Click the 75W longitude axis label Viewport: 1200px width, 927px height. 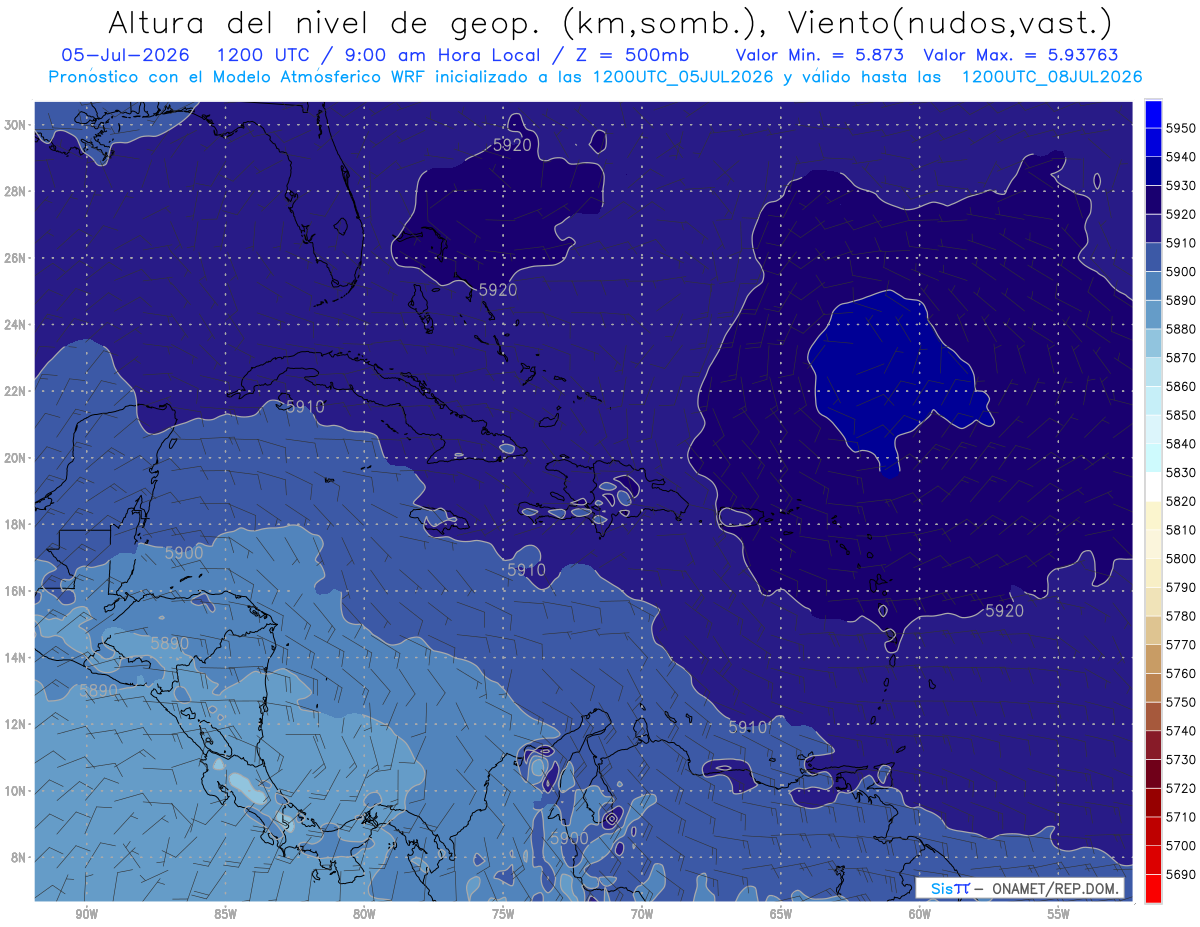pyautogui.click(x=503, y=914)
